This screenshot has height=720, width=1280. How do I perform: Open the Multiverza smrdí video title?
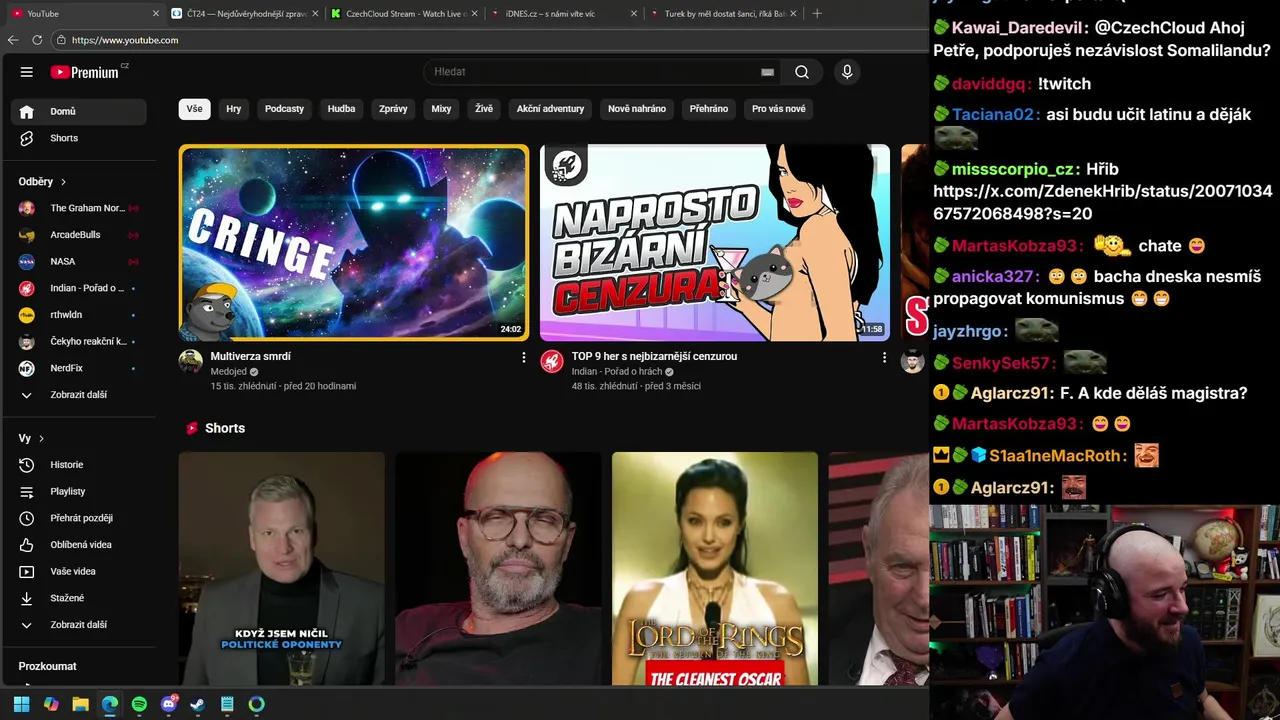[251, 356]
